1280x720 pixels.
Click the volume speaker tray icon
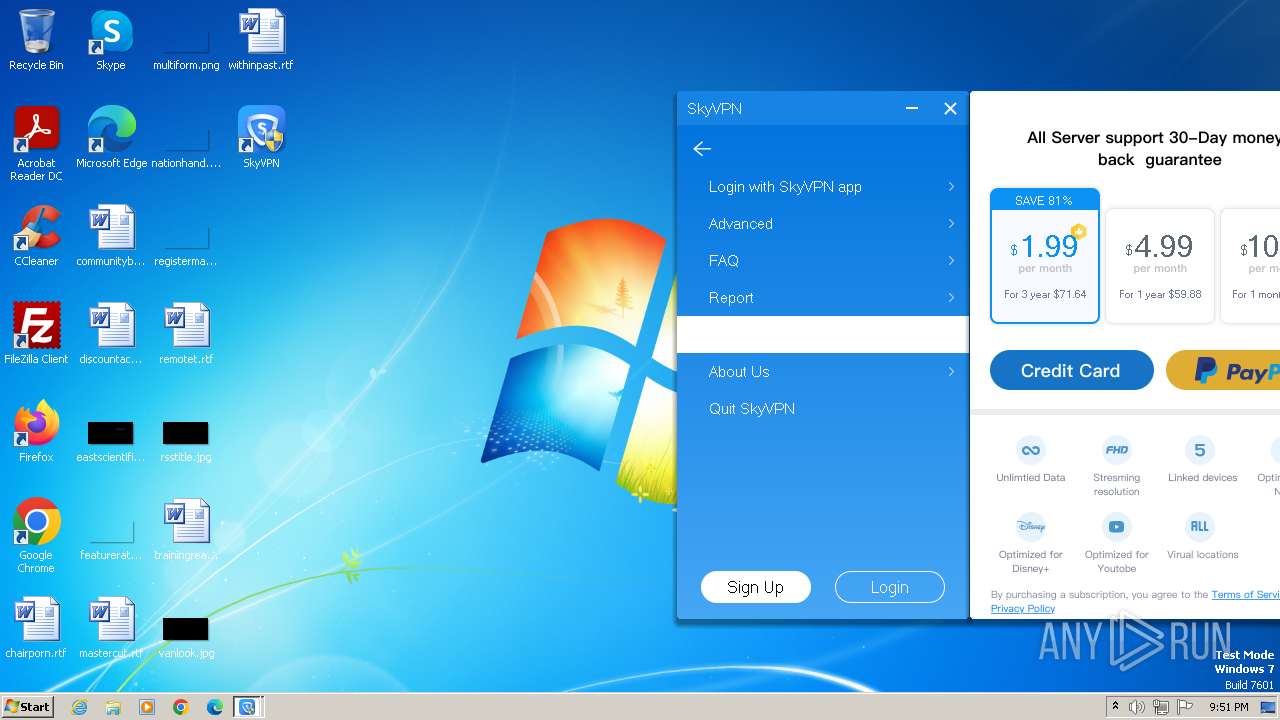[1137, 707]
